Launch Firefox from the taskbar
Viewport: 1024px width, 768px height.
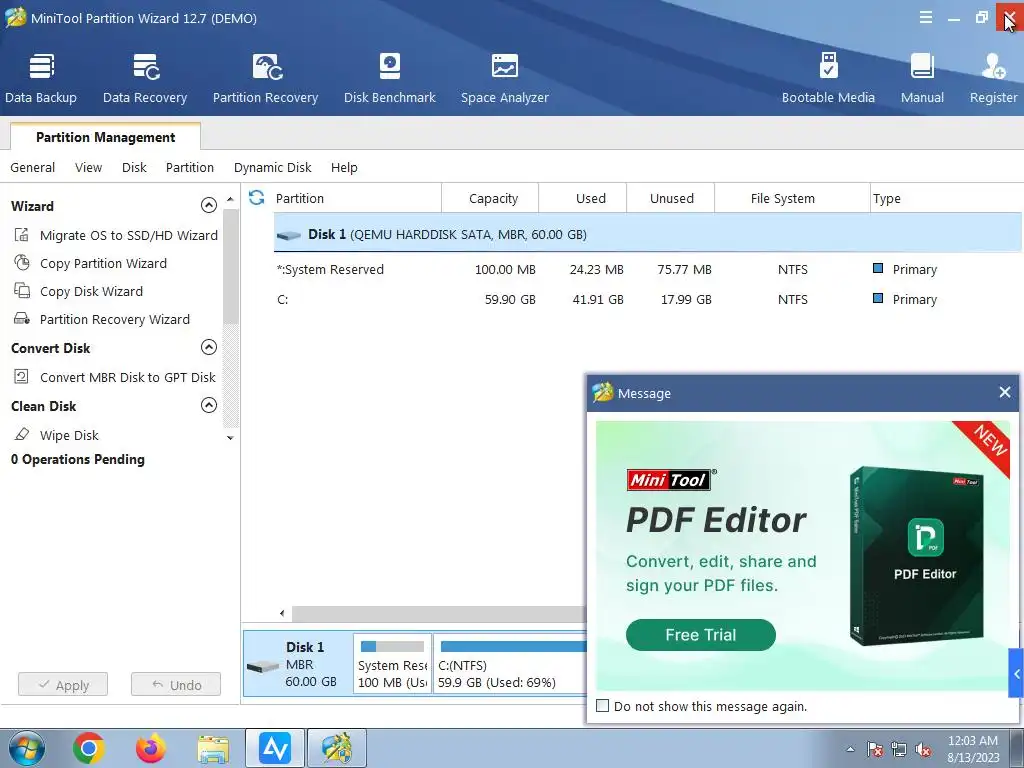(151, 748)
